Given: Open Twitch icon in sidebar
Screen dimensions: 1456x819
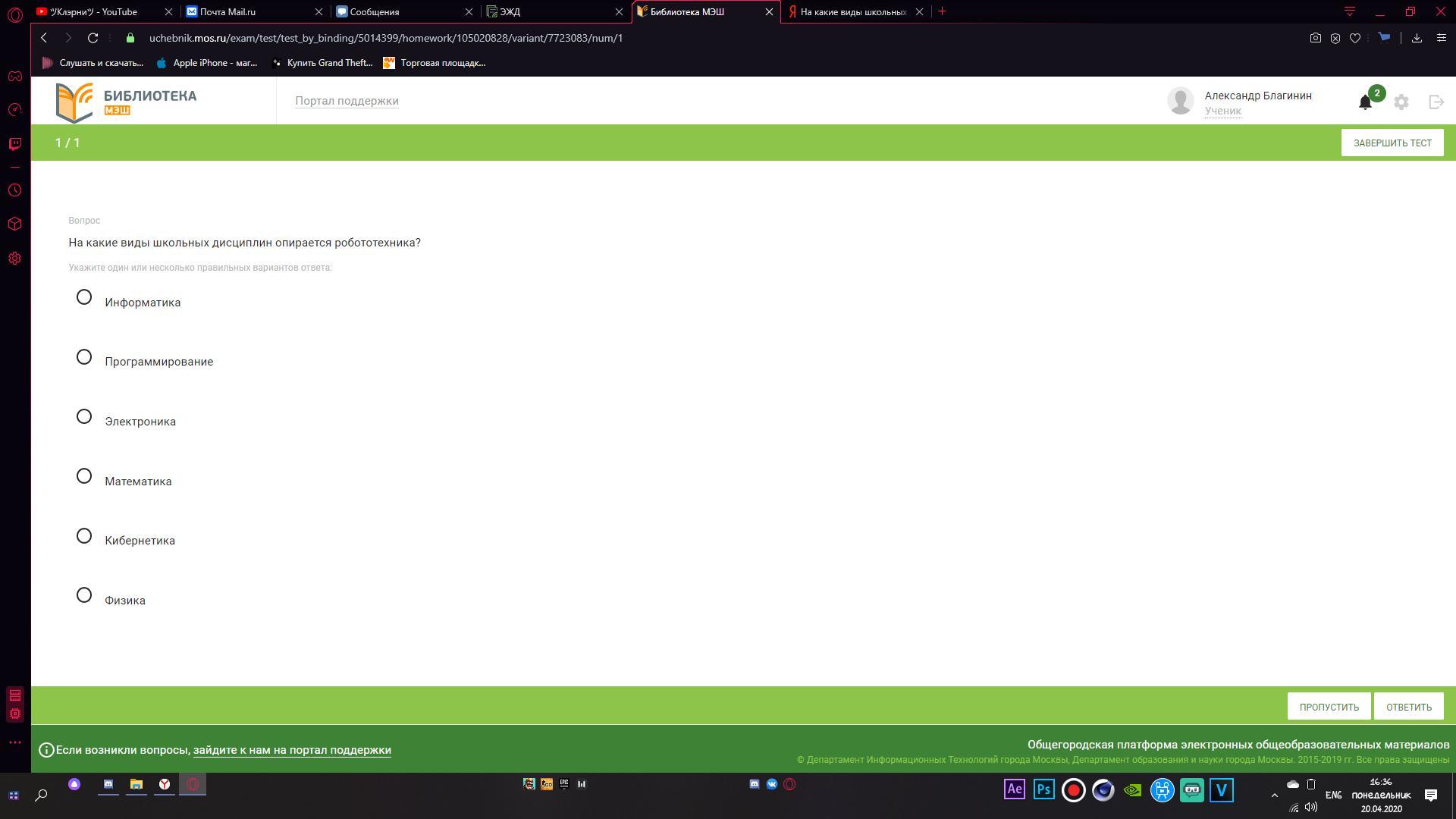Looking at the screenshot, I should [15, 143].
